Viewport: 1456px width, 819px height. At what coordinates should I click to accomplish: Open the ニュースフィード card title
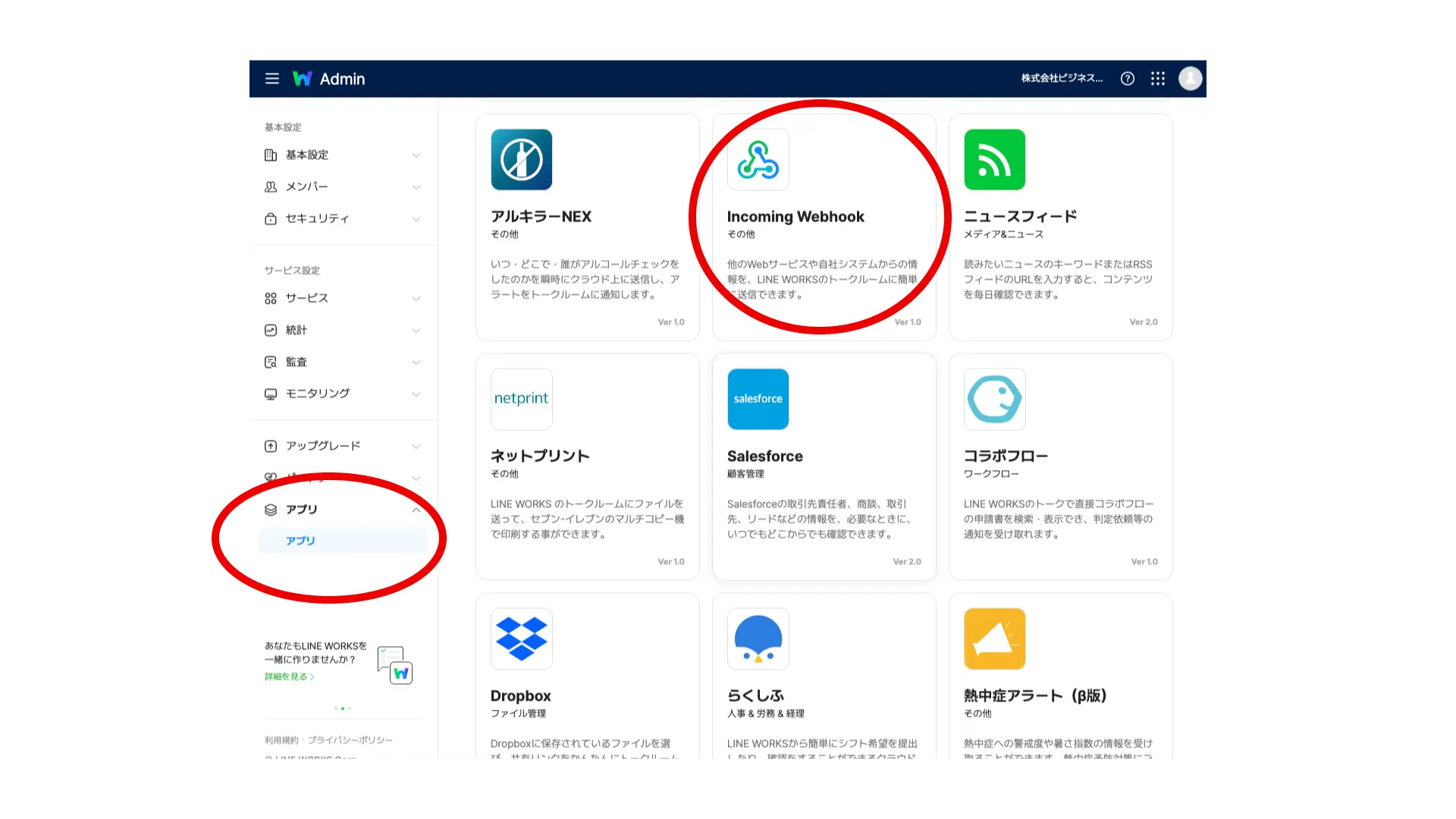pos(1020,217)
